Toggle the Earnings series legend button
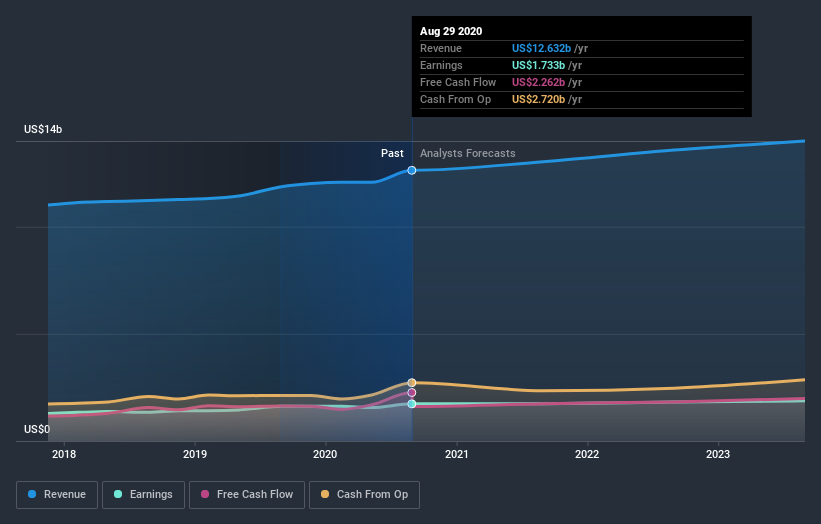The width and height of the screenshot is (821, 524). pyautogui.click(x=143, y=495)
